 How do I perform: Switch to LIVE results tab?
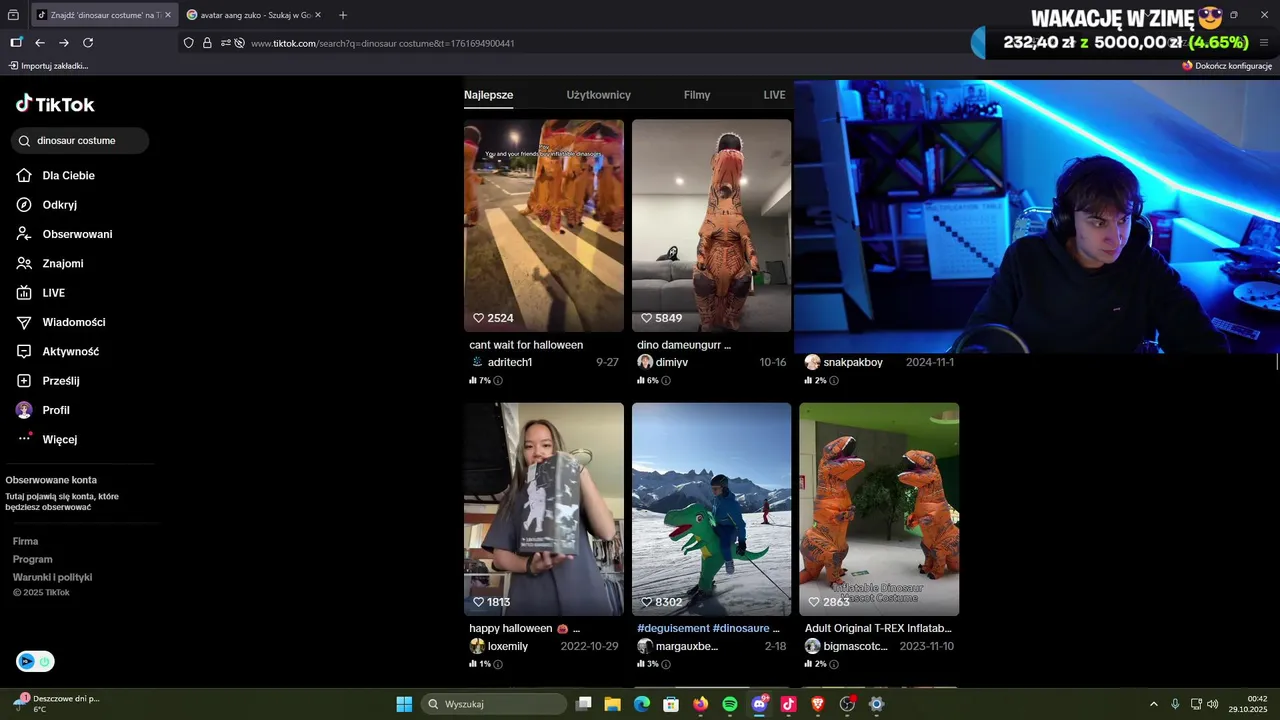pyautogui.click(x=775, y=95)
